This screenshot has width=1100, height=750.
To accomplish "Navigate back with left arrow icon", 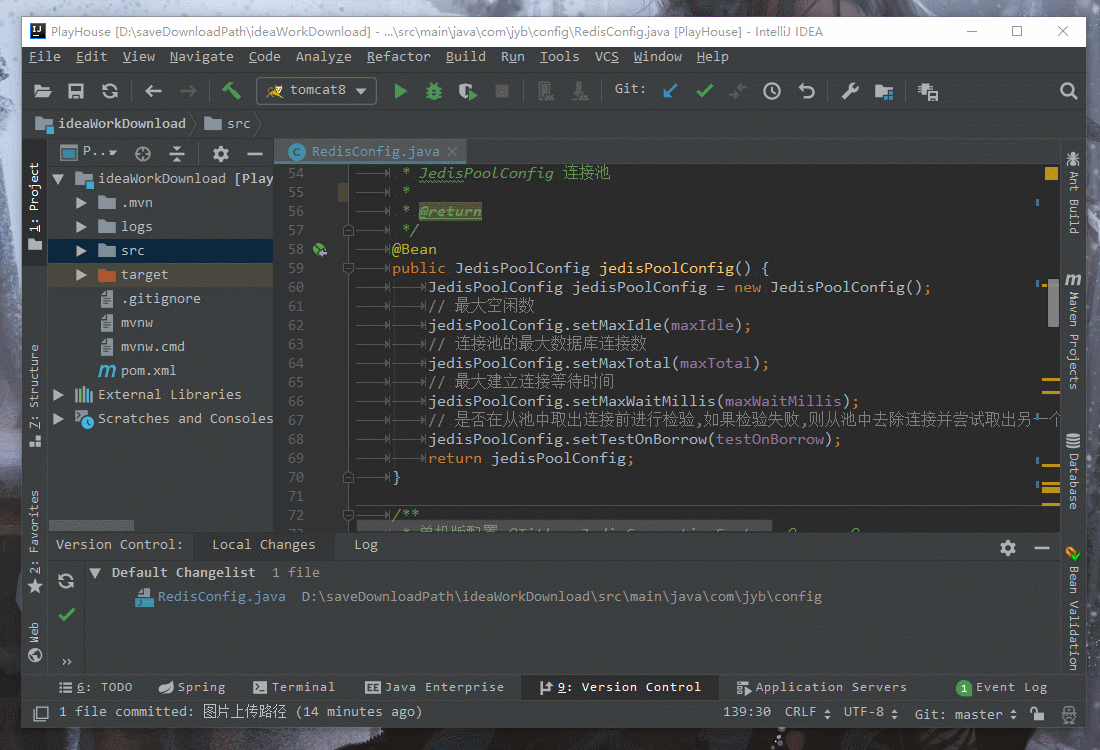I will pos(153,91).
